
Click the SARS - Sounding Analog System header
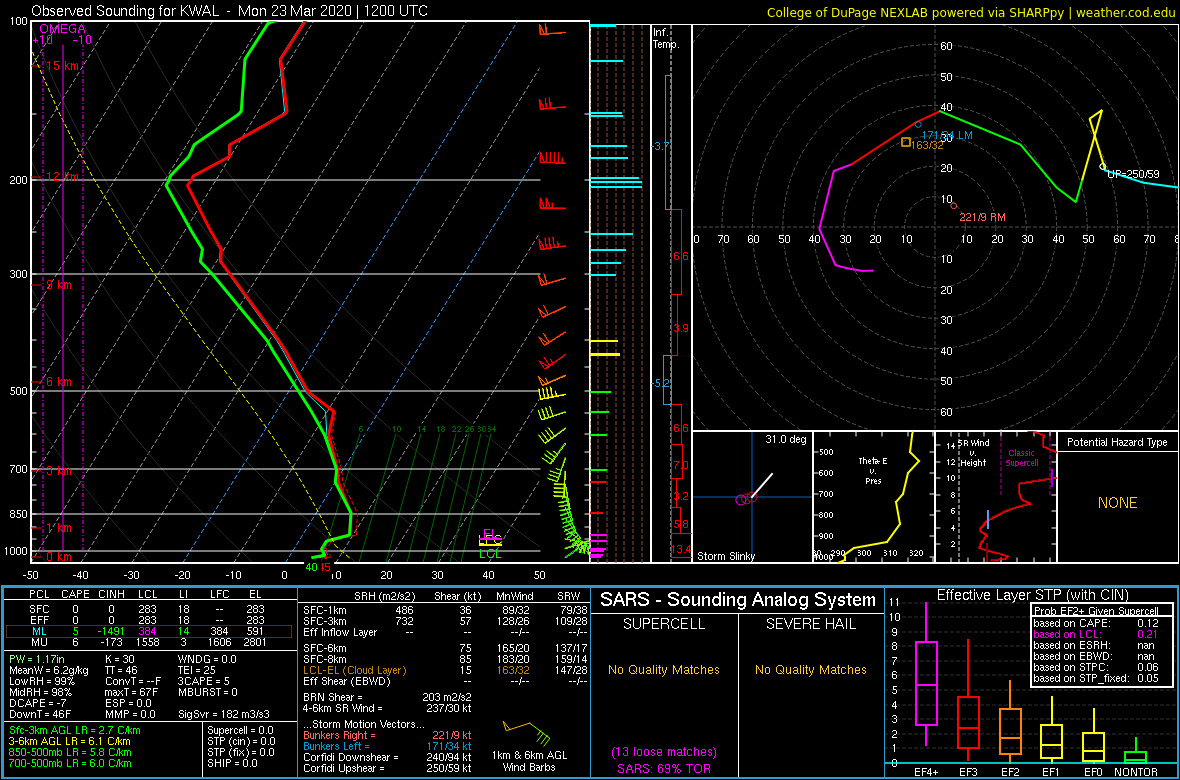pos(738,600)
